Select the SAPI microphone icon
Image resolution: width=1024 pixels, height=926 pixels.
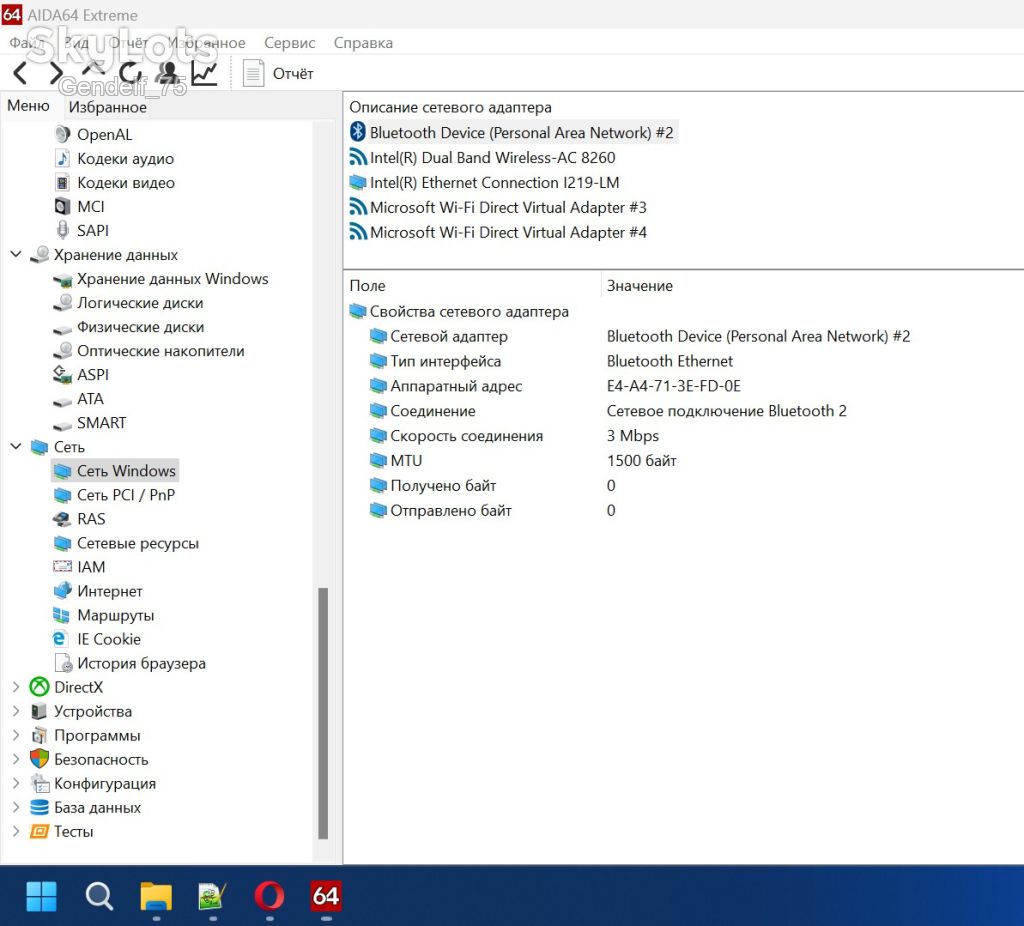click(63, 231)
